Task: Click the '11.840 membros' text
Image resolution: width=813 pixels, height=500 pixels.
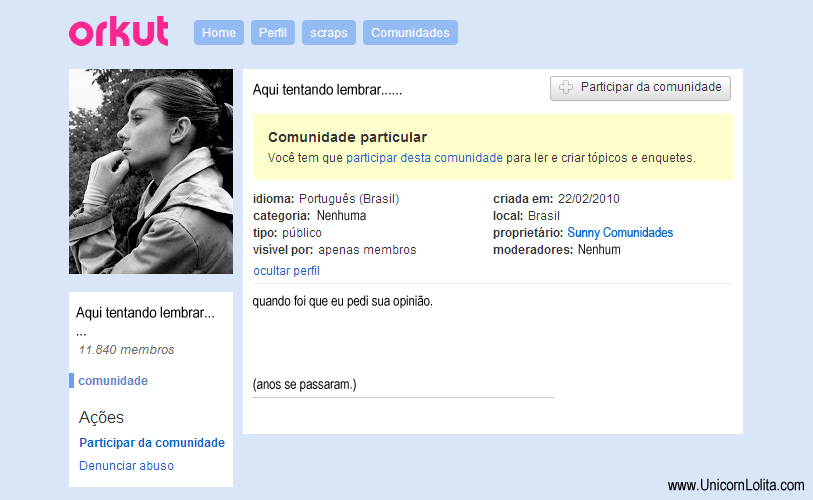Action: (x=127, y=350)
